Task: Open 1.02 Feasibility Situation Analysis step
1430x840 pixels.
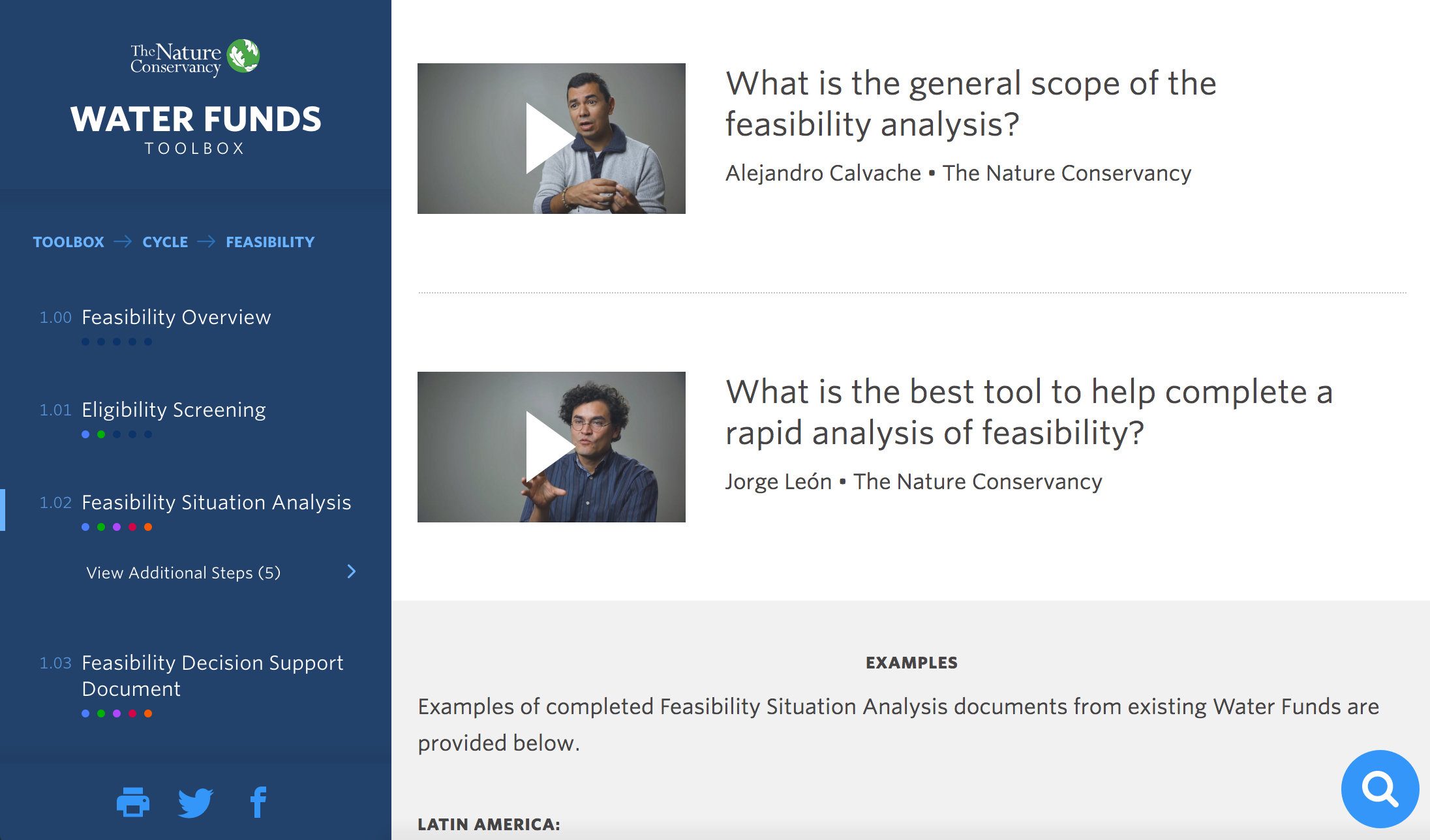Action: pyautogui.click(x=216, y=502)
